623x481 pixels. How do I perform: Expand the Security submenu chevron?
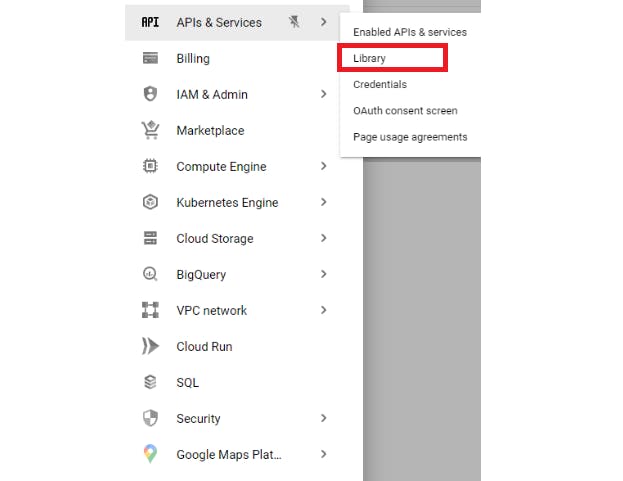323,418
